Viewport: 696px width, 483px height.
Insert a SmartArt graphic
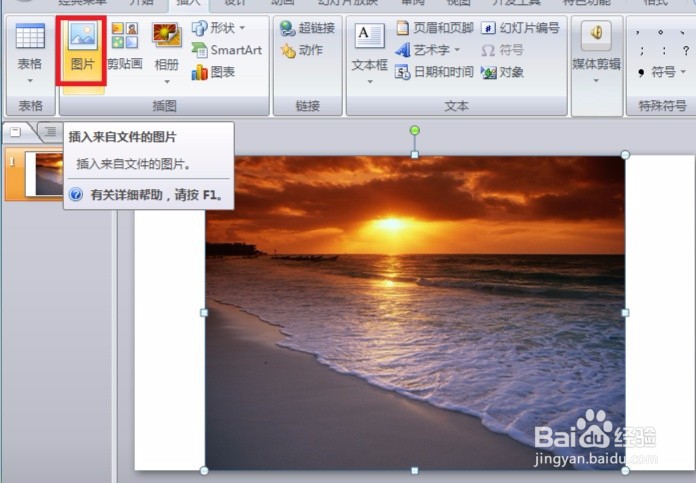226,50
